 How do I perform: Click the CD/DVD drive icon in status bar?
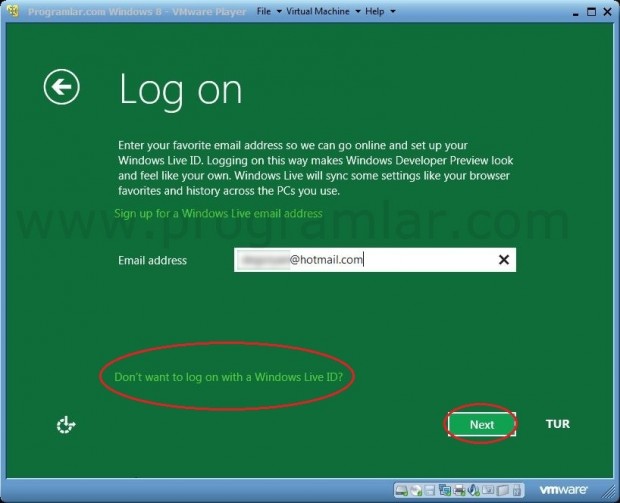tap(416, 490)
